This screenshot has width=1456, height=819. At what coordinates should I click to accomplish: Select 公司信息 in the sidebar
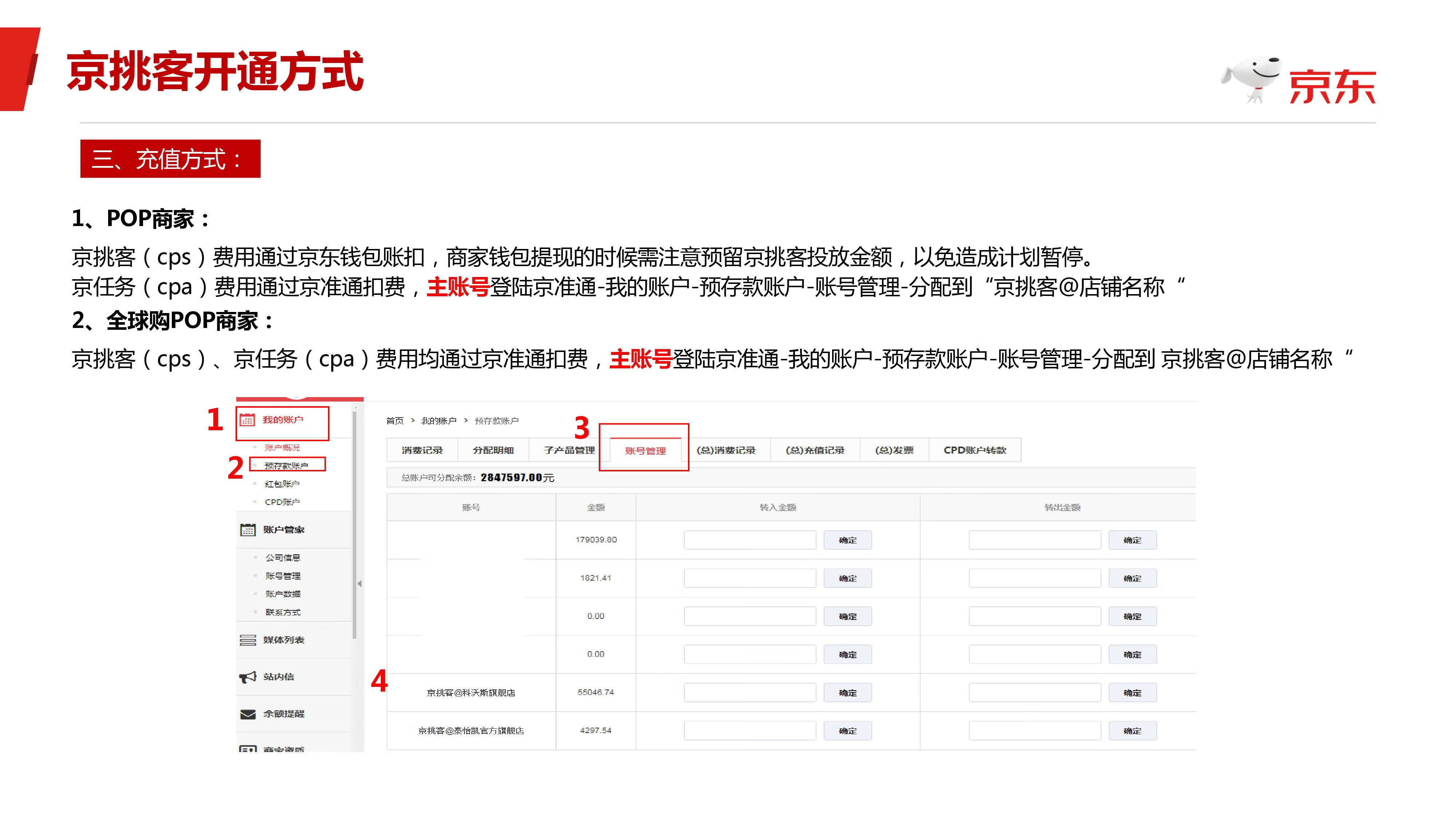click(282, 558)
